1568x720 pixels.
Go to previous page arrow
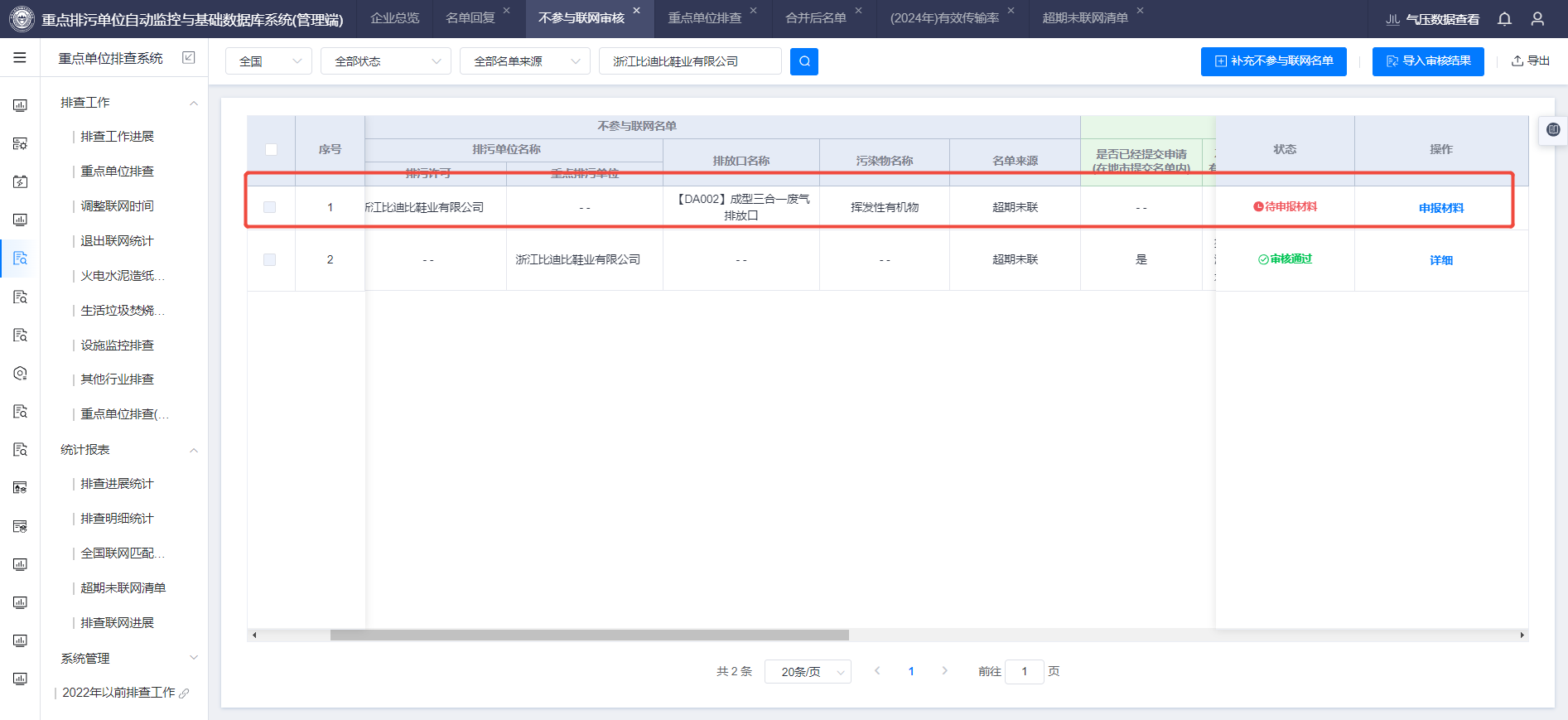[x=877, y=671]
